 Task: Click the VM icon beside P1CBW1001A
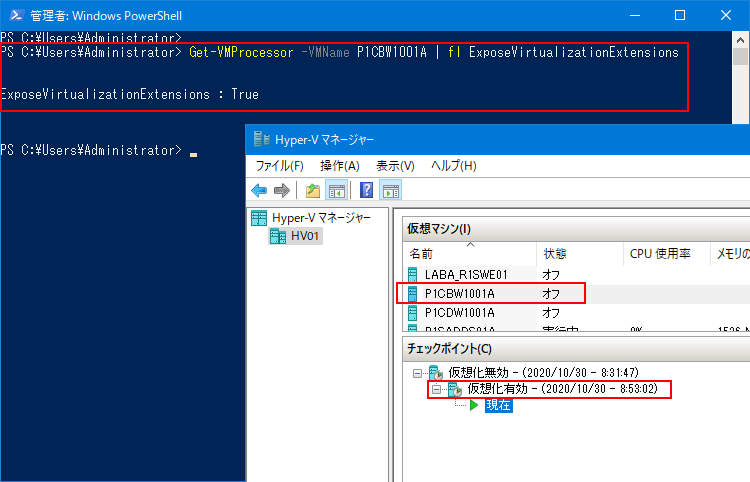pos(412,294)
